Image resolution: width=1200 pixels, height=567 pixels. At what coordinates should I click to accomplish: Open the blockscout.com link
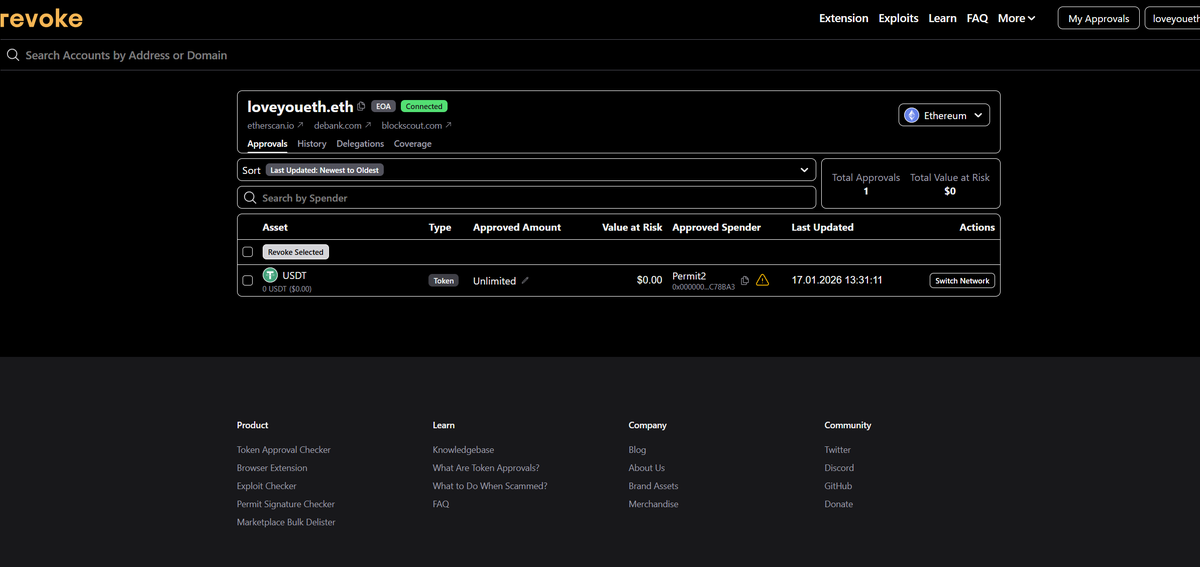417,126
